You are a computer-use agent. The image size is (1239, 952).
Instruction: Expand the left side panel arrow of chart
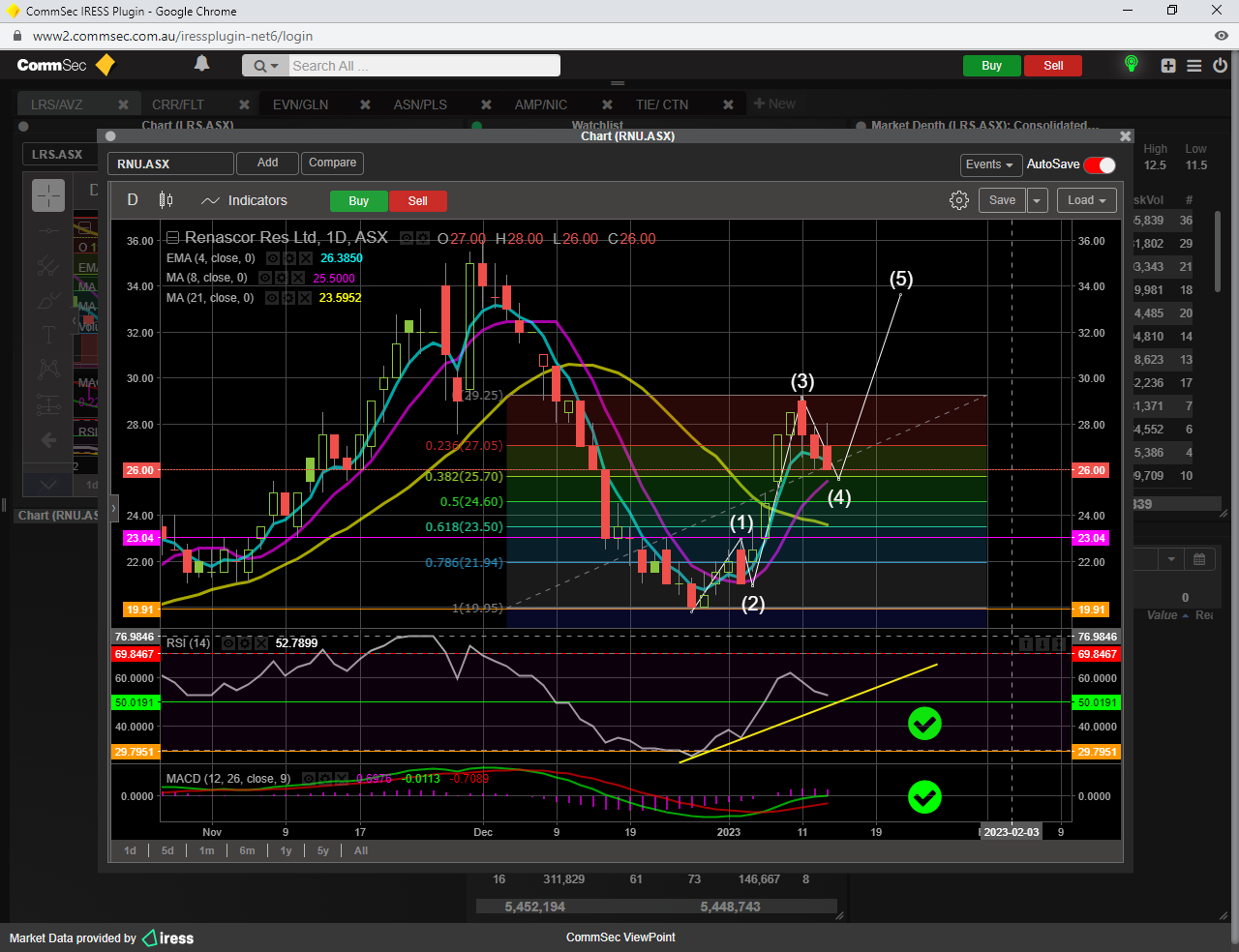tap(113, 507)
